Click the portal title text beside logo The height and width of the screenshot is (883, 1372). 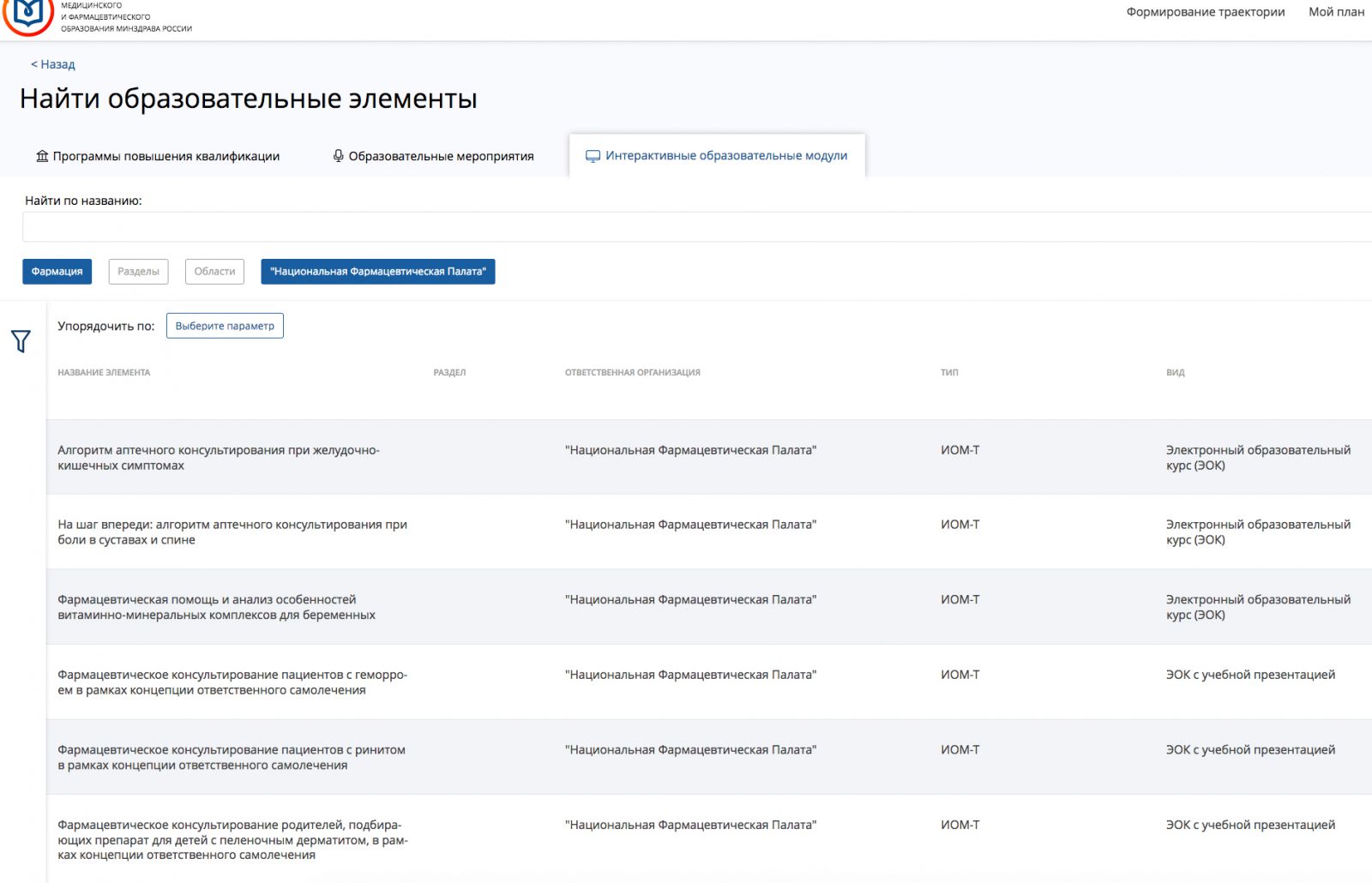(126, 17)
